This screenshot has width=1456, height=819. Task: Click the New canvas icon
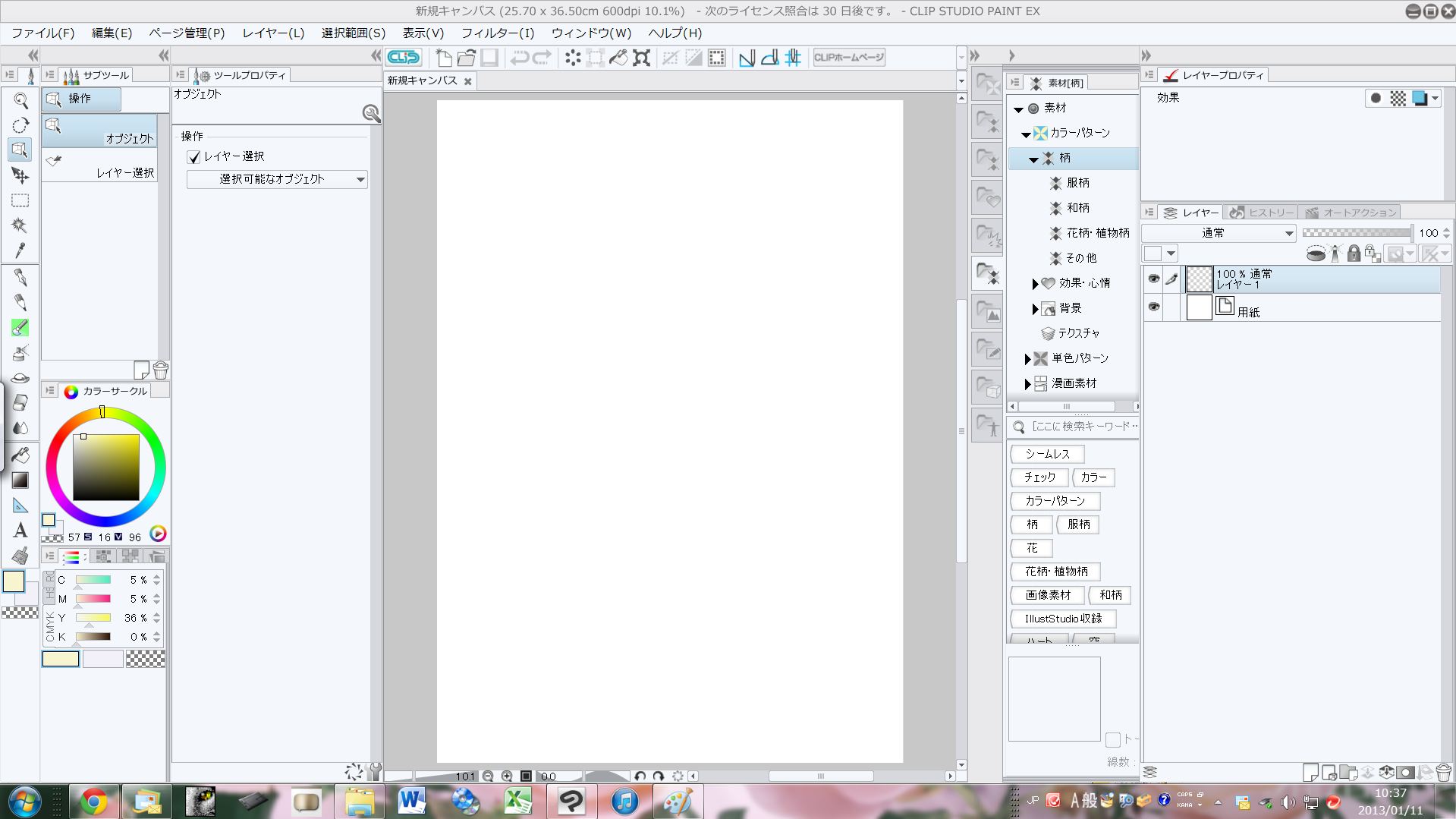[x=444, y=58]
